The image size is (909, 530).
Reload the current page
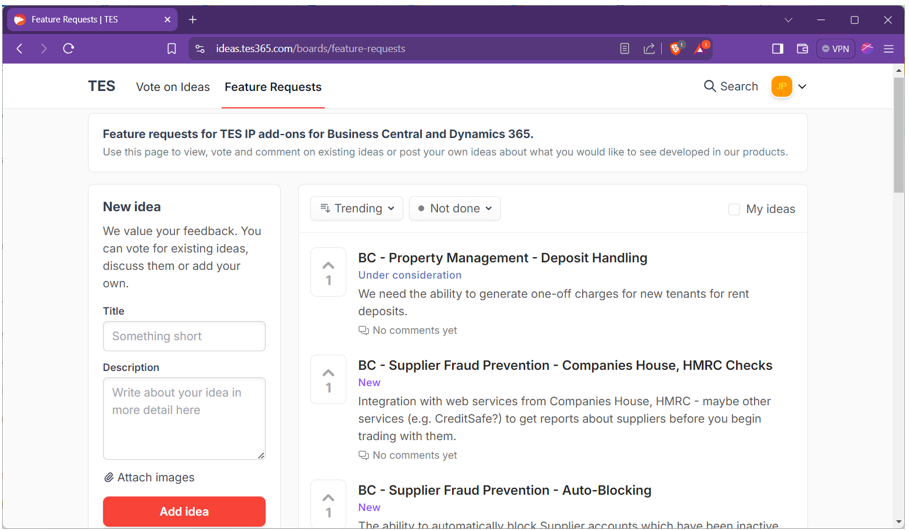(69, 48)
